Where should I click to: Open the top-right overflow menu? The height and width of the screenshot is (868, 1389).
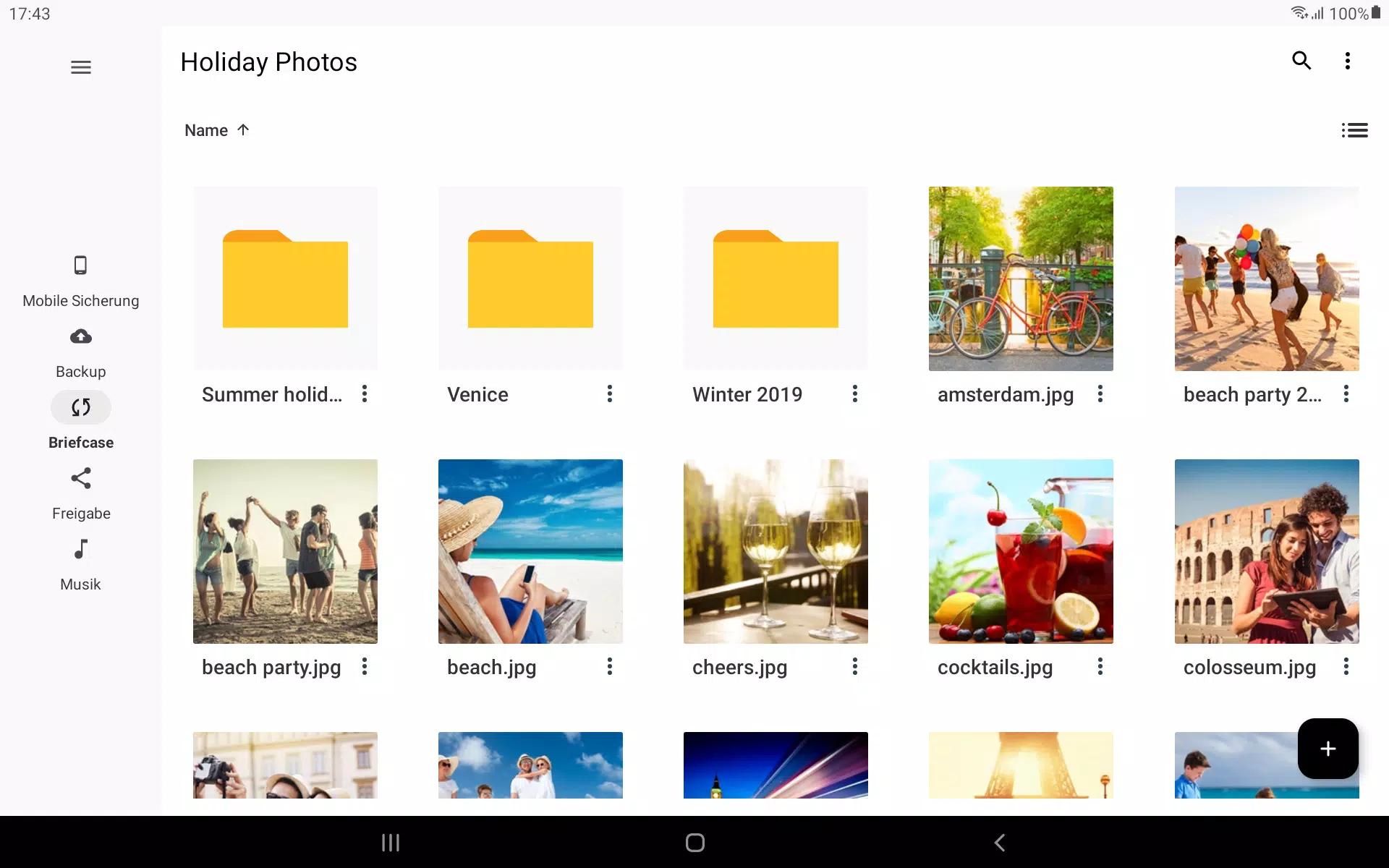click(1347, 61)
